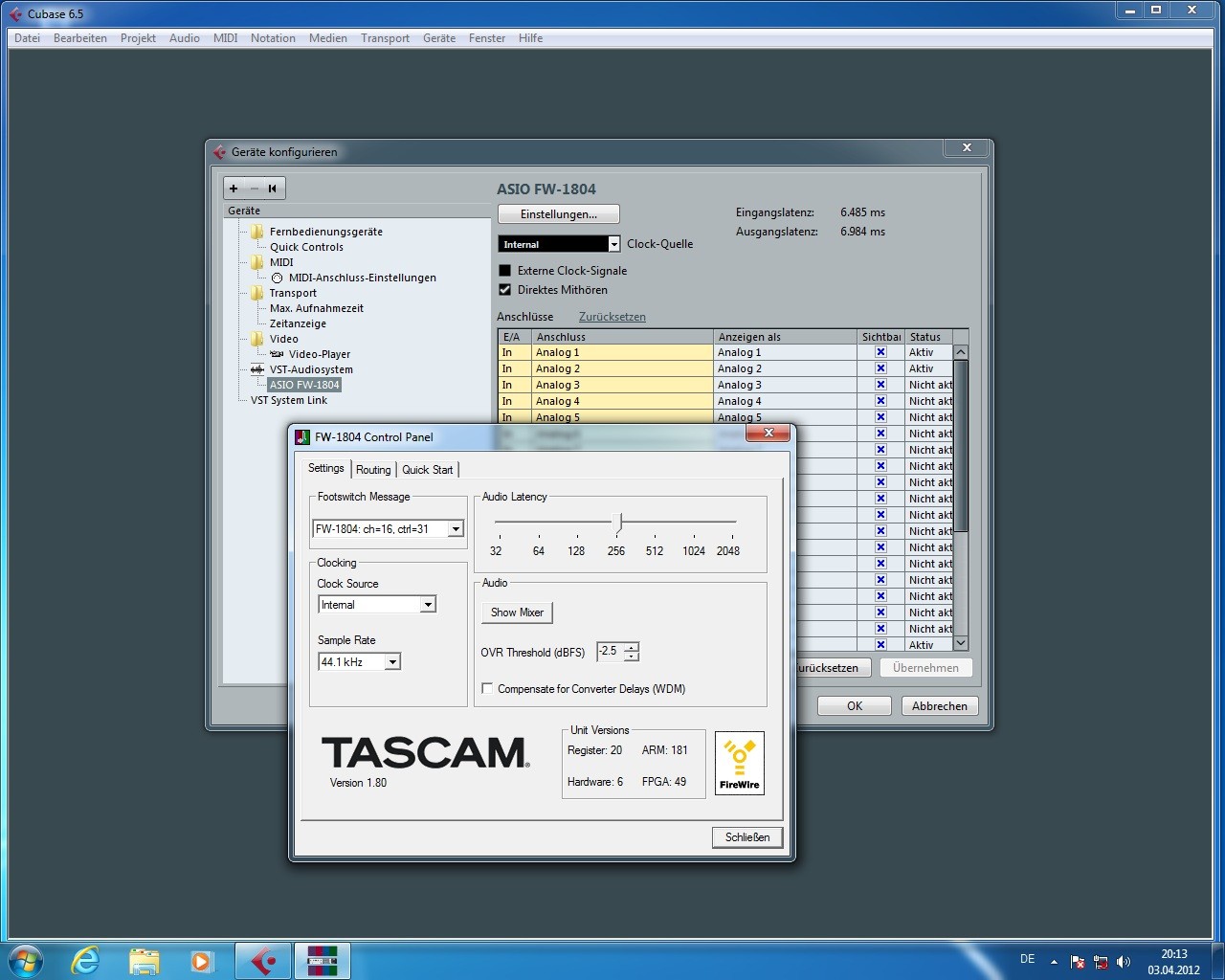Open Windows Media Player from the taskbar

click(x=202, y=960)
